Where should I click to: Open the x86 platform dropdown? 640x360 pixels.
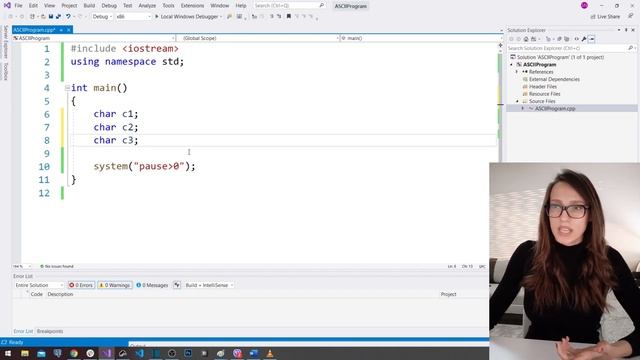(133, 17)
